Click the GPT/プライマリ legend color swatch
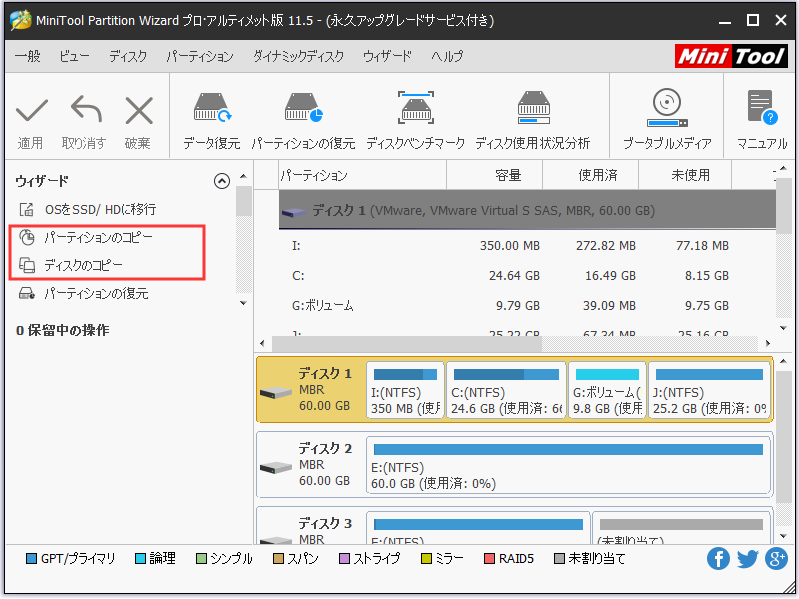 tap(31, 559)
